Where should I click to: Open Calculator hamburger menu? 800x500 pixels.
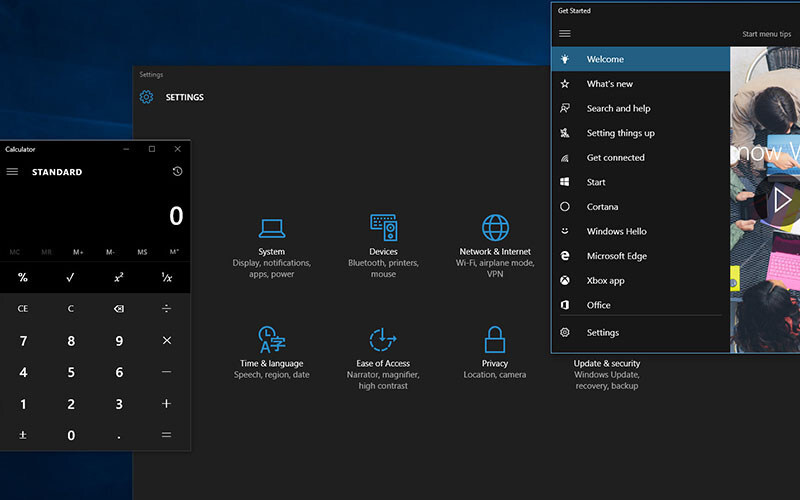tap(12, 172)
